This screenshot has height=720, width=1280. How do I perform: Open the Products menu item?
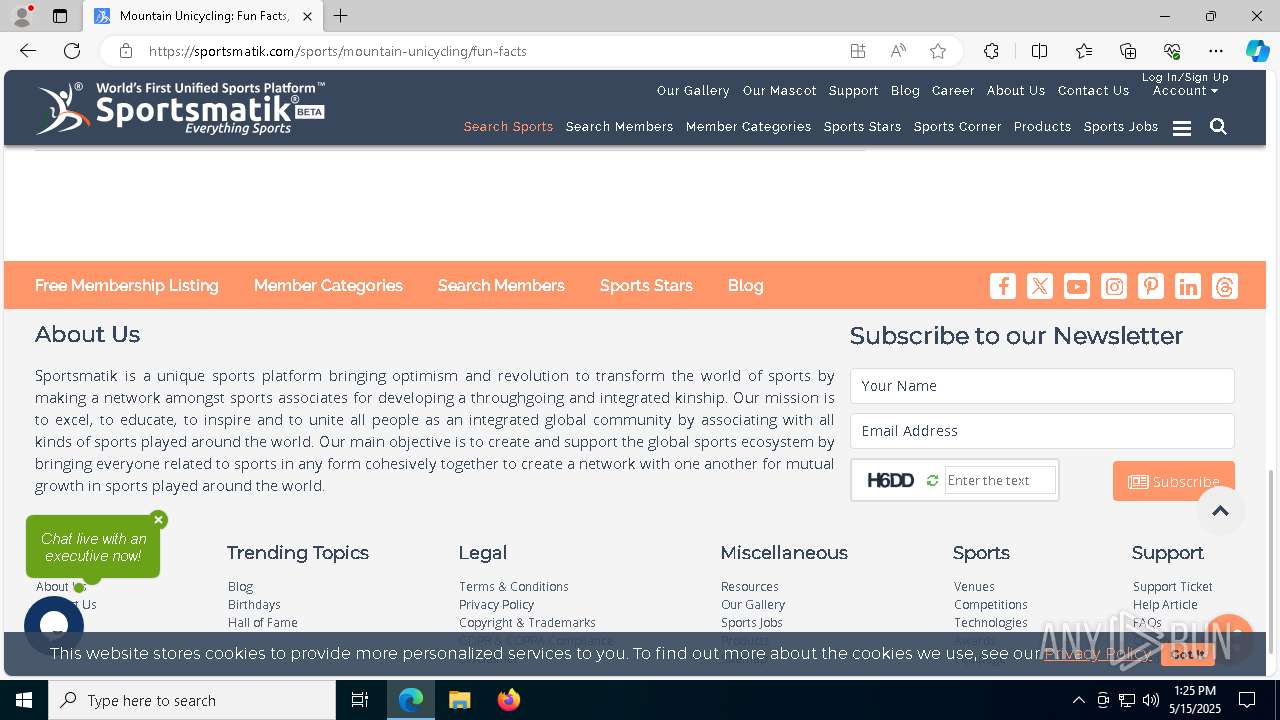pos(1042,127)
